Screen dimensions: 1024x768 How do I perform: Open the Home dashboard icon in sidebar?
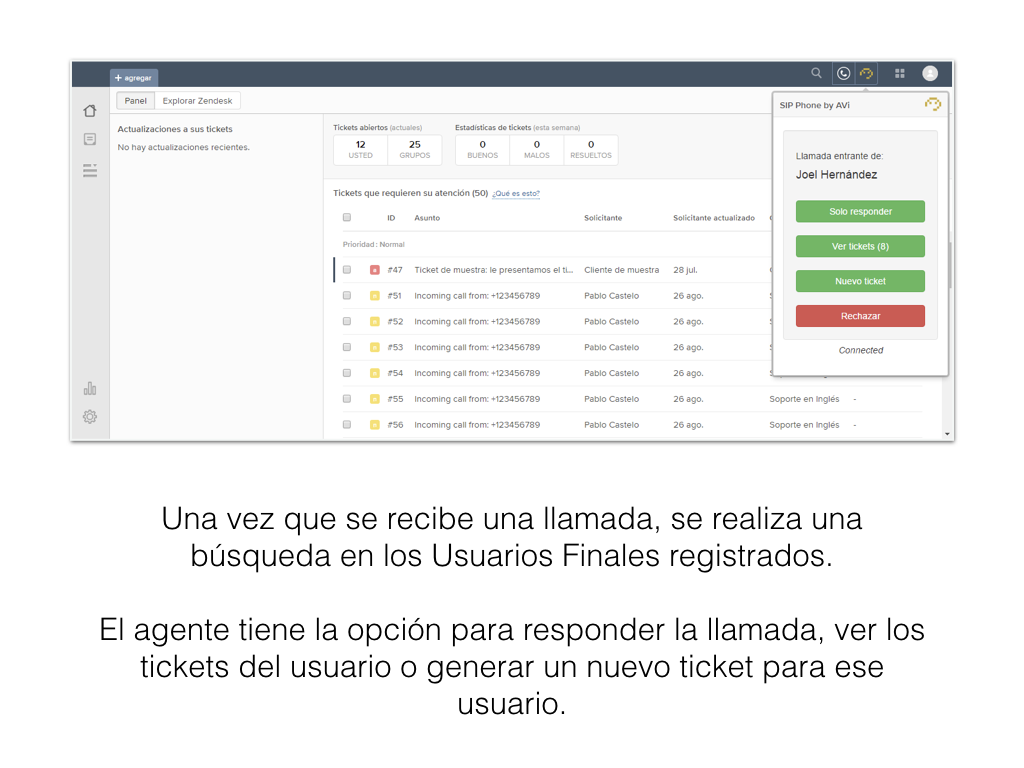click(x=90, y=111)
